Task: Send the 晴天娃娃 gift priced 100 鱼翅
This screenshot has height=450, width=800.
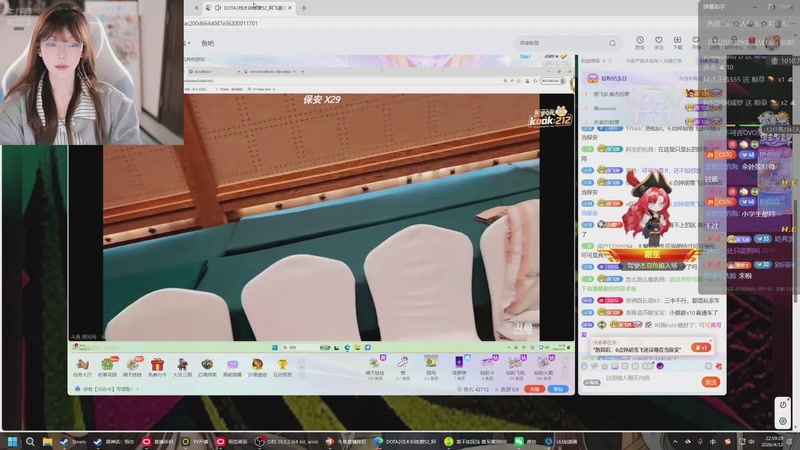Action: point(374,367)
